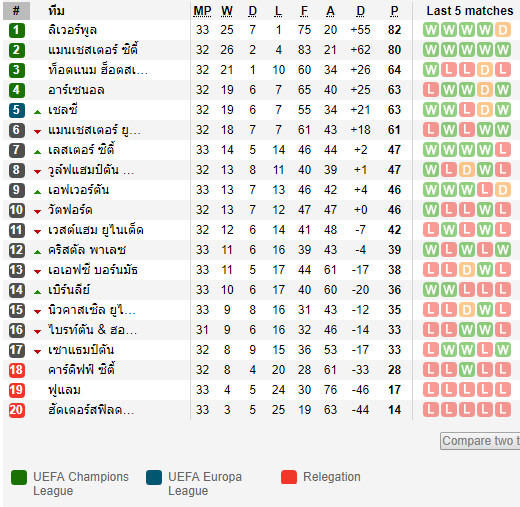Open team name in rank 19 row

tap(64, 390)
